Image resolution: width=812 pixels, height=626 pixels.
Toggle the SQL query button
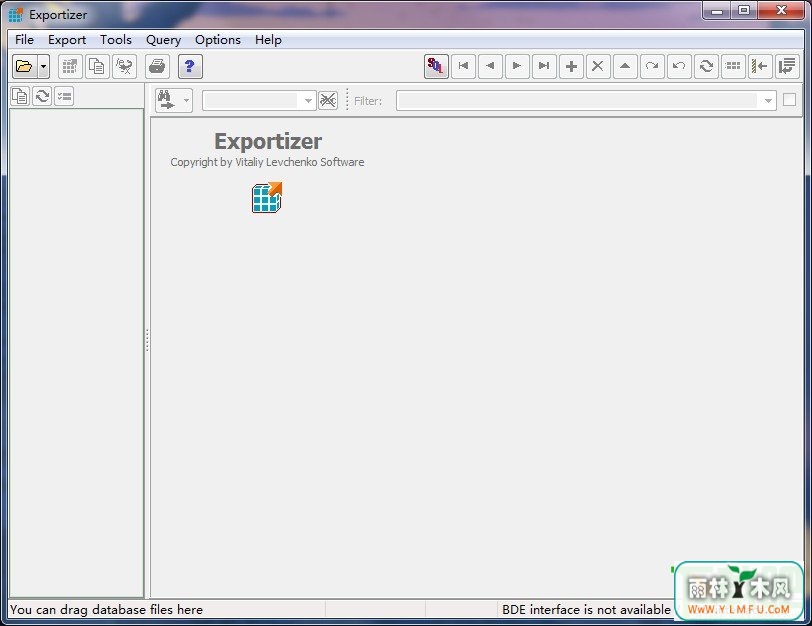[x=436, y=66]
